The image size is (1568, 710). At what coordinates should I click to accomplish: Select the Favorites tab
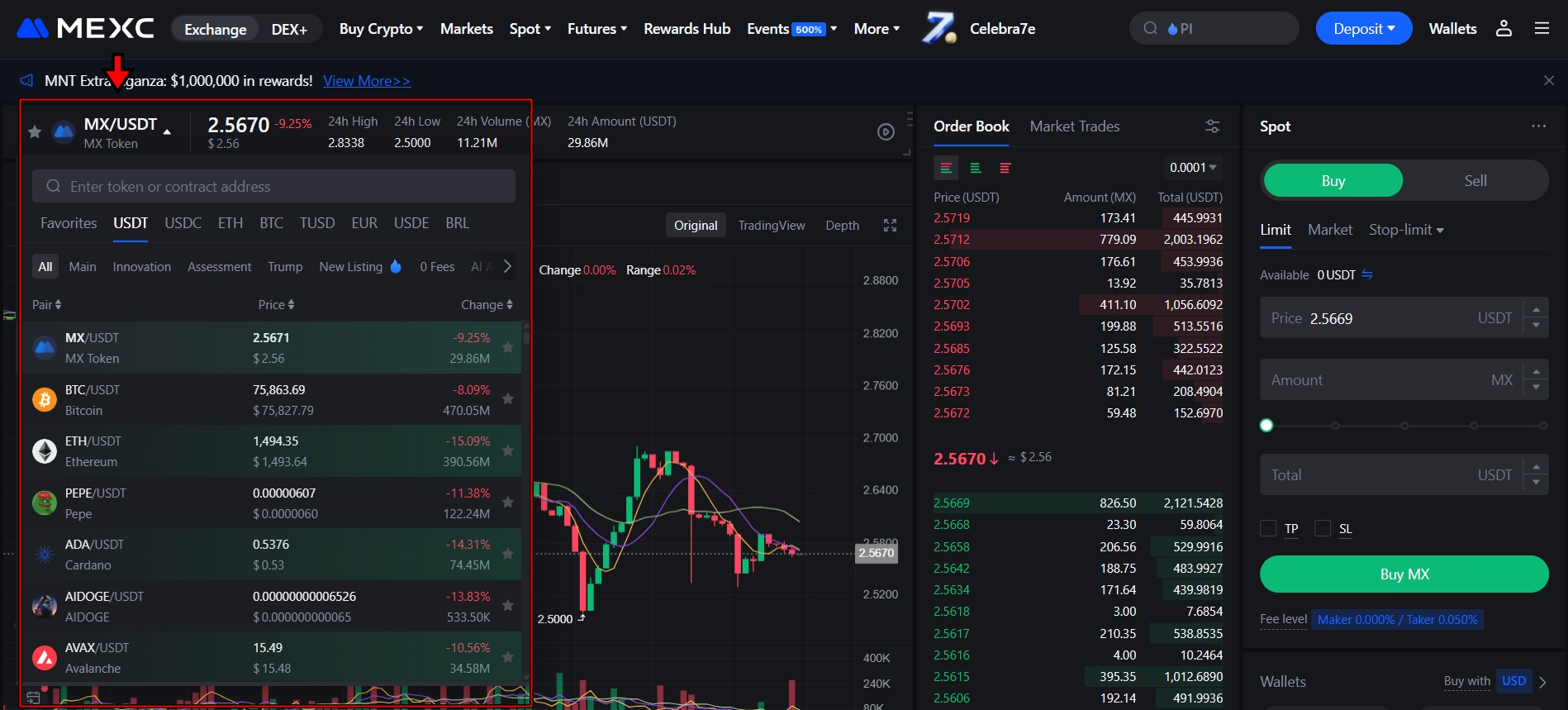point(69,223)
